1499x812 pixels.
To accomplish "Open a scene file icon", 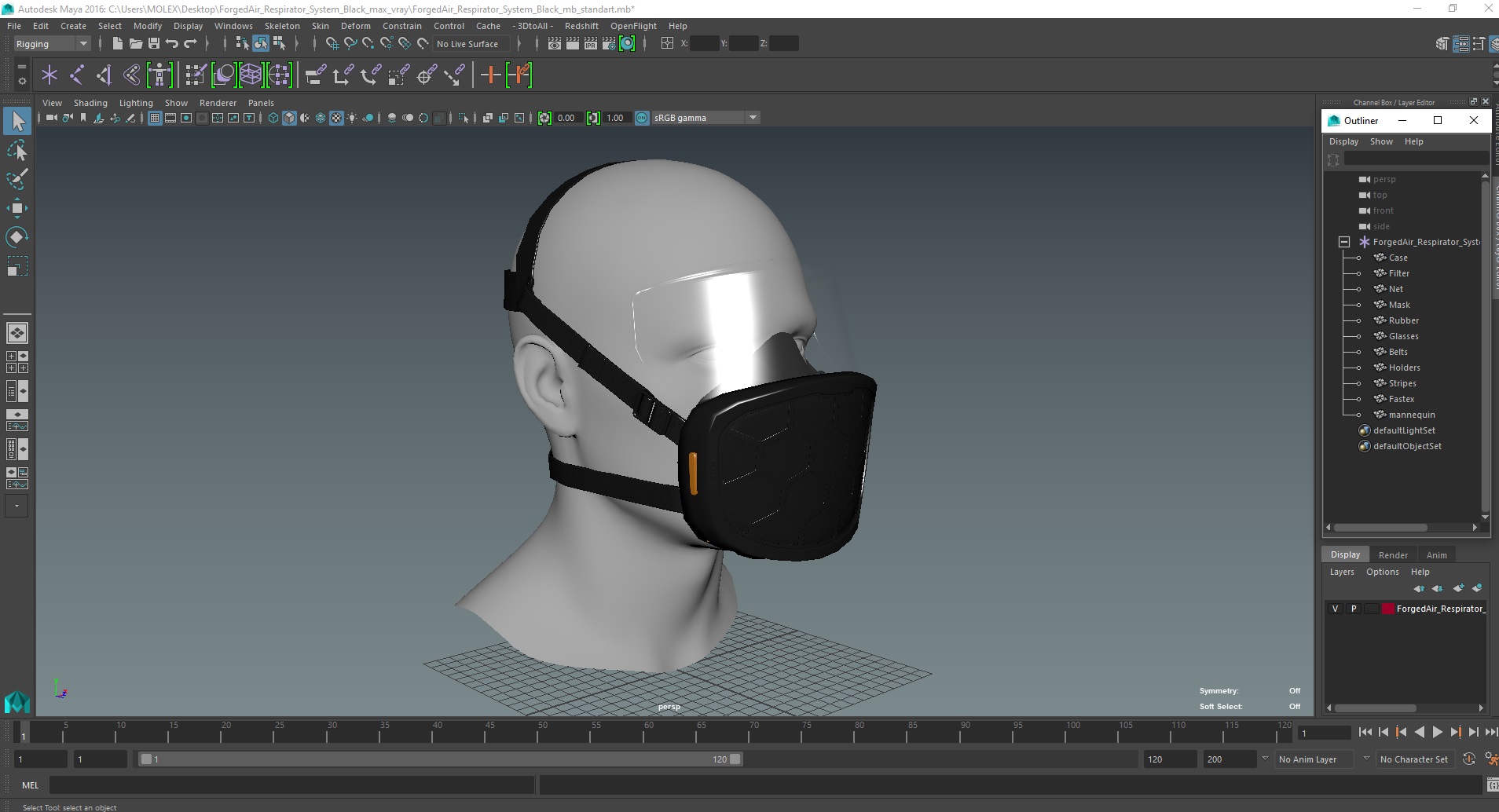I will 135,44.
